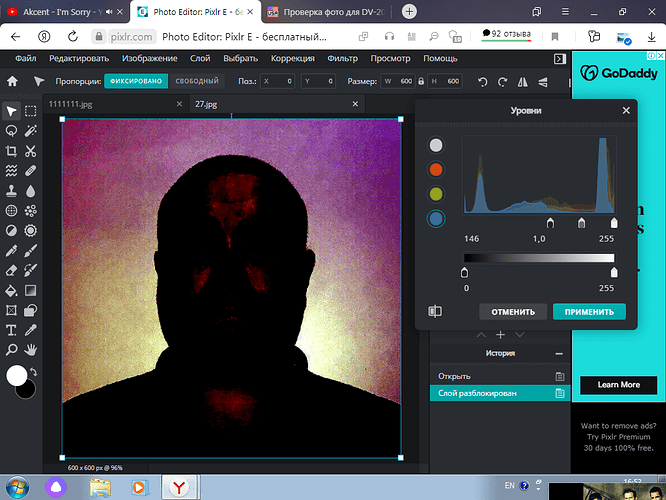Select the Text tool
Screen dimensions: 666x500
point(11,330)
